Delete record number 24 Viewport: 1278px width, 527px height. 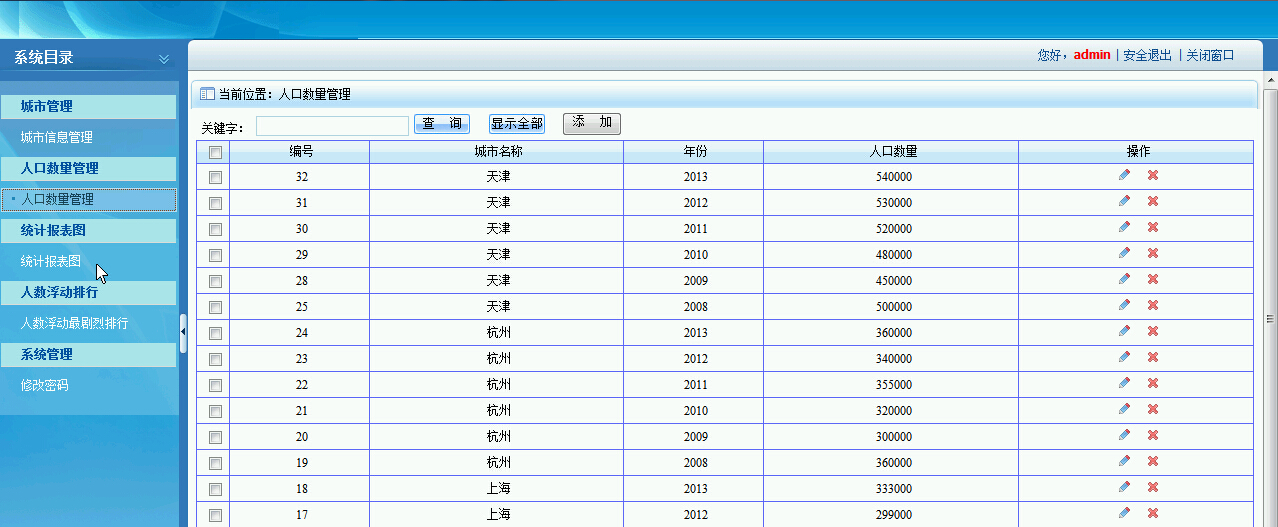[1152, 331]
